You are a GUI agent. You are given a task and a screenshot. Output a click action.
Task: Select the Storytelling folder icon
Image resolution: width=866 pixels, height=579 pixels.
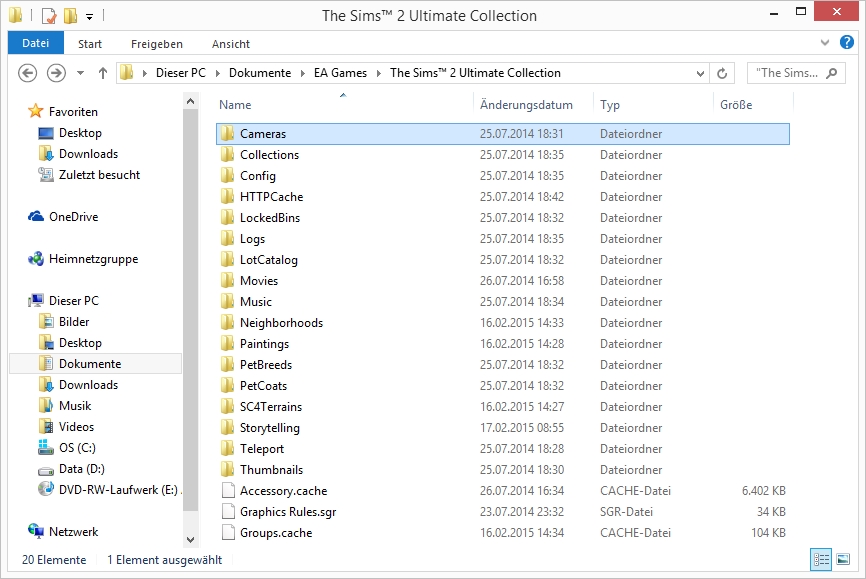point(227,427)
